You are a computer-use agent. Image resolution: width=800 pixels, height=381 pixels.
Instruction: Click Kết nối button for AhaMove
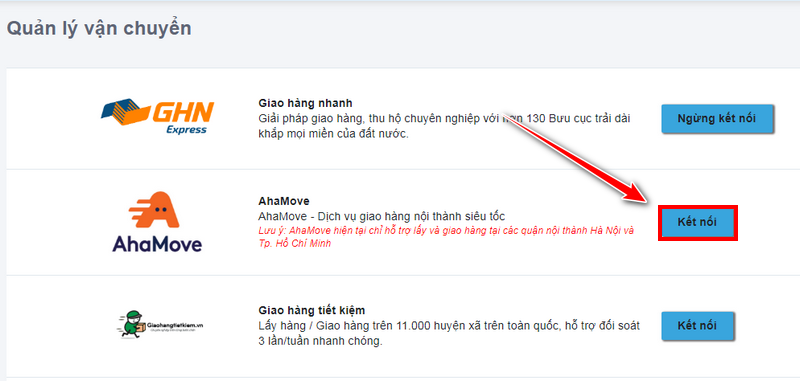tap(697, 223)
